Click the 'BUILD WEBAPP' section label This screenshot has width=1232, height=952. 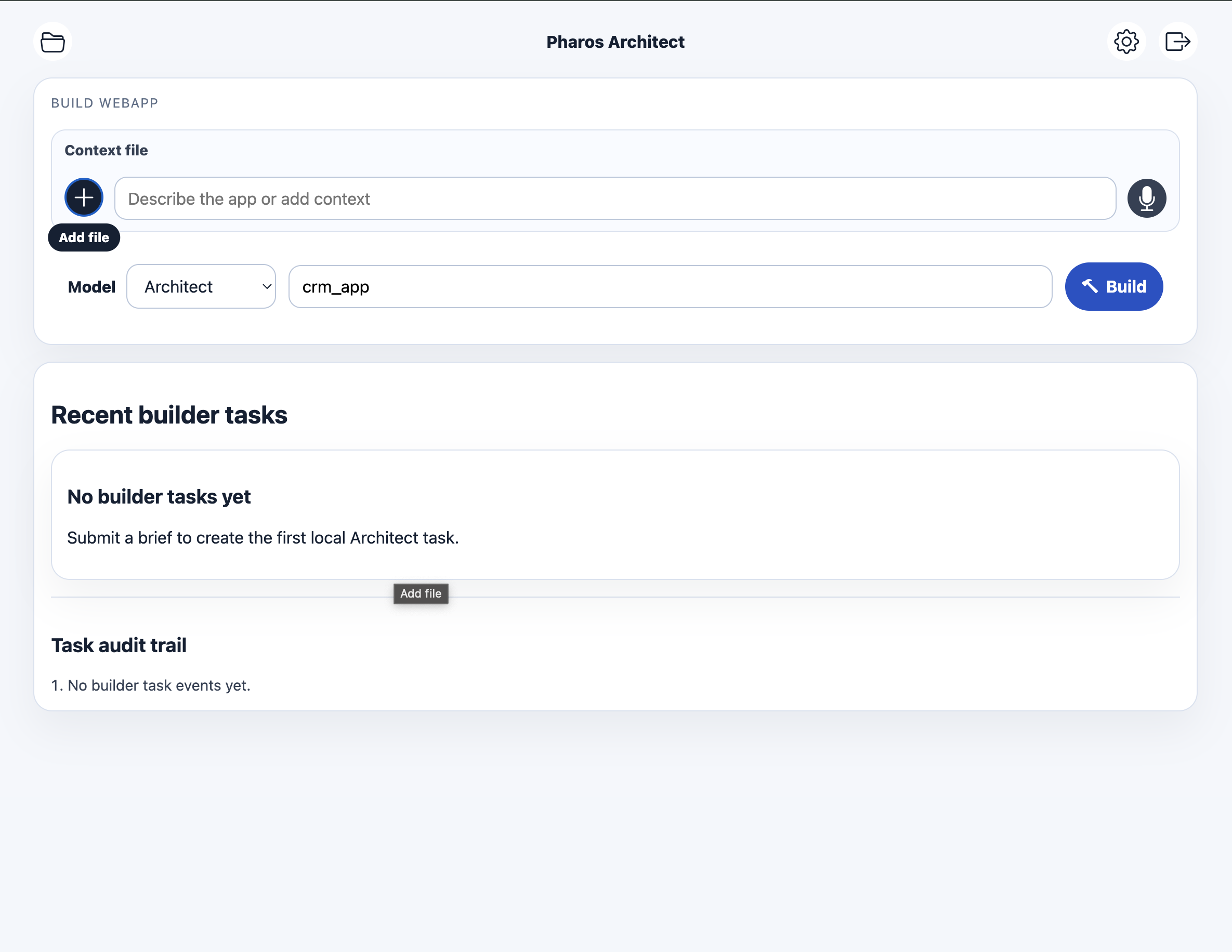coord(104,103)
